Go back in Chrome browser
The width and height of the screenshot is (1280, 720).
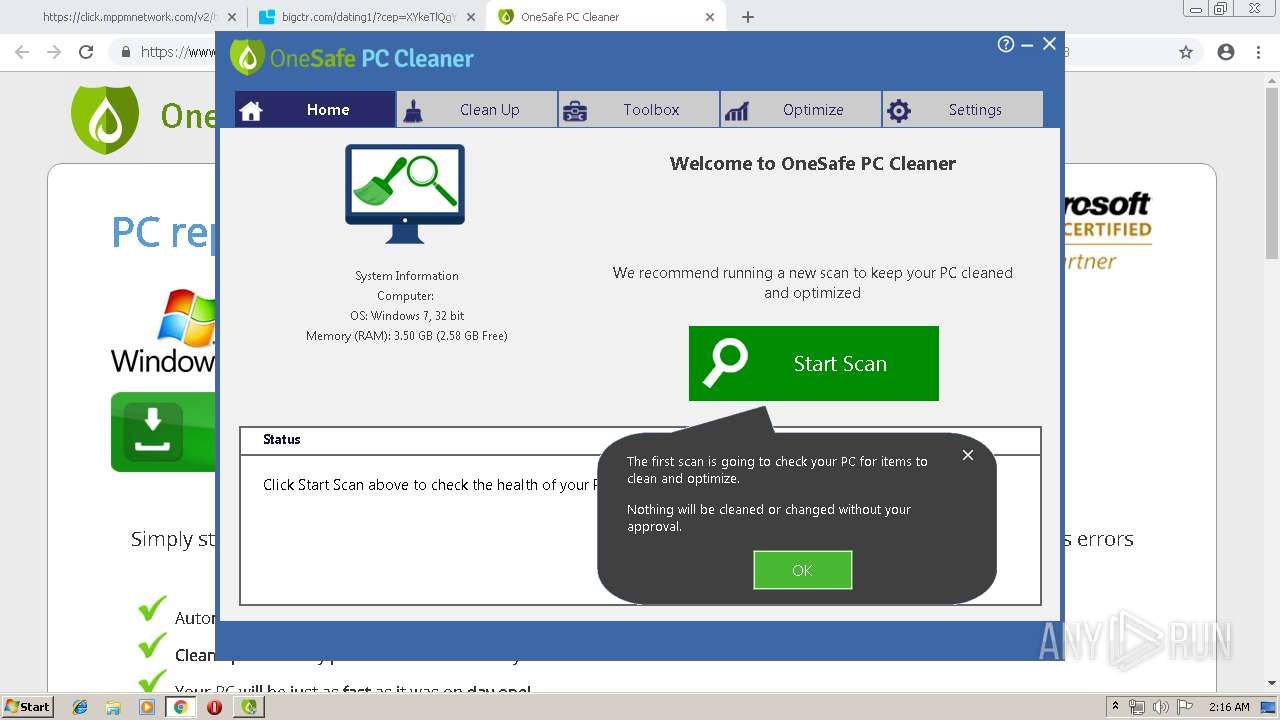coord(22,52)
